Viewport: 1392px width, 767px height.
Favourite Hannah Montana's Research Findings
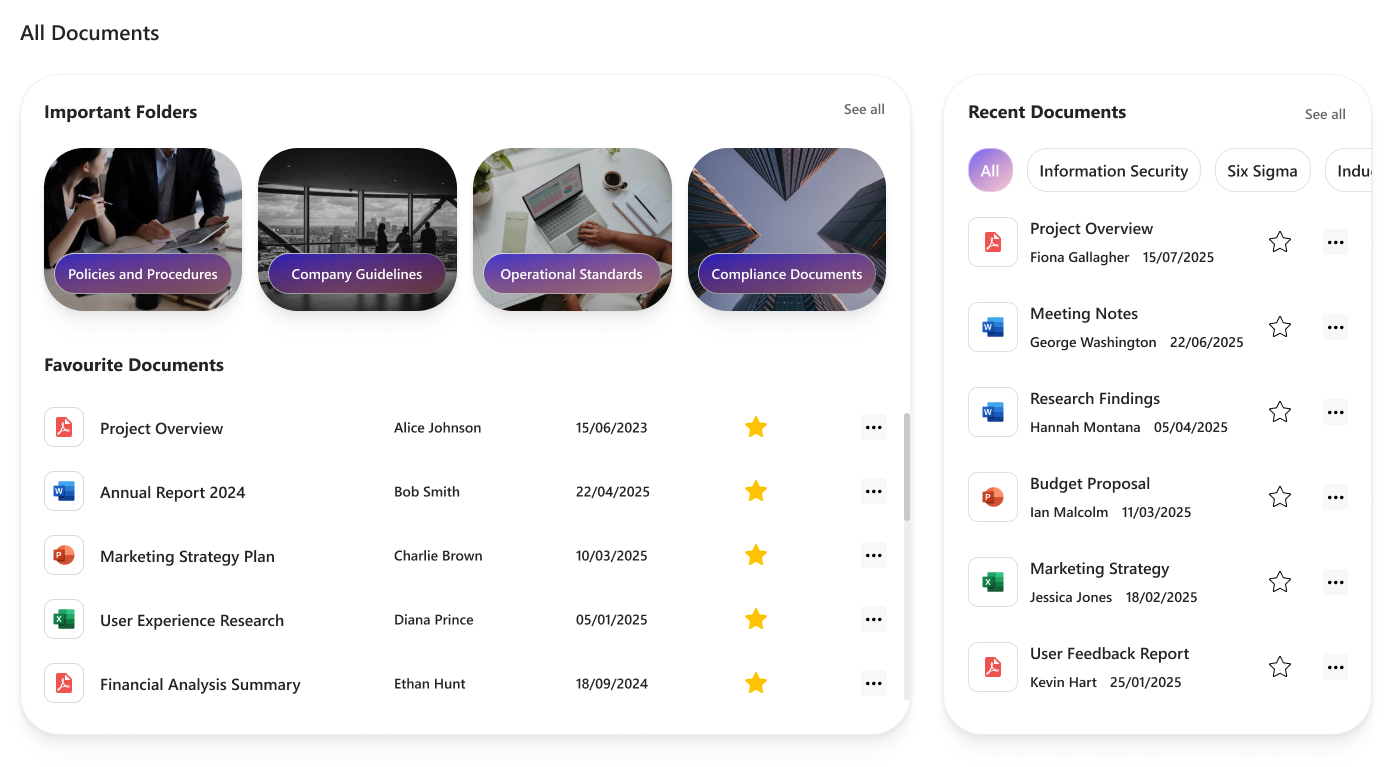click(1279, 412)
